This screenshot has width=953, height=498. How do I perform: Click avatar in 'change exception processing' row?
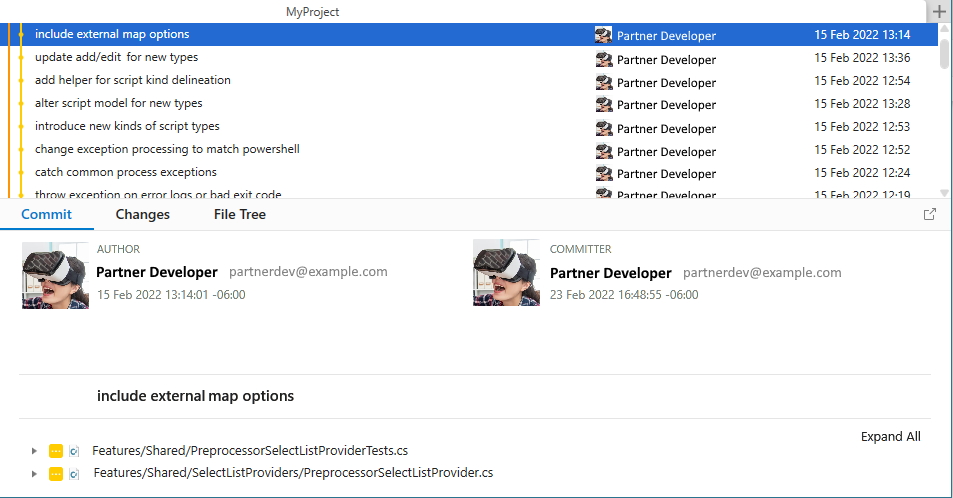tap(604, 151)
